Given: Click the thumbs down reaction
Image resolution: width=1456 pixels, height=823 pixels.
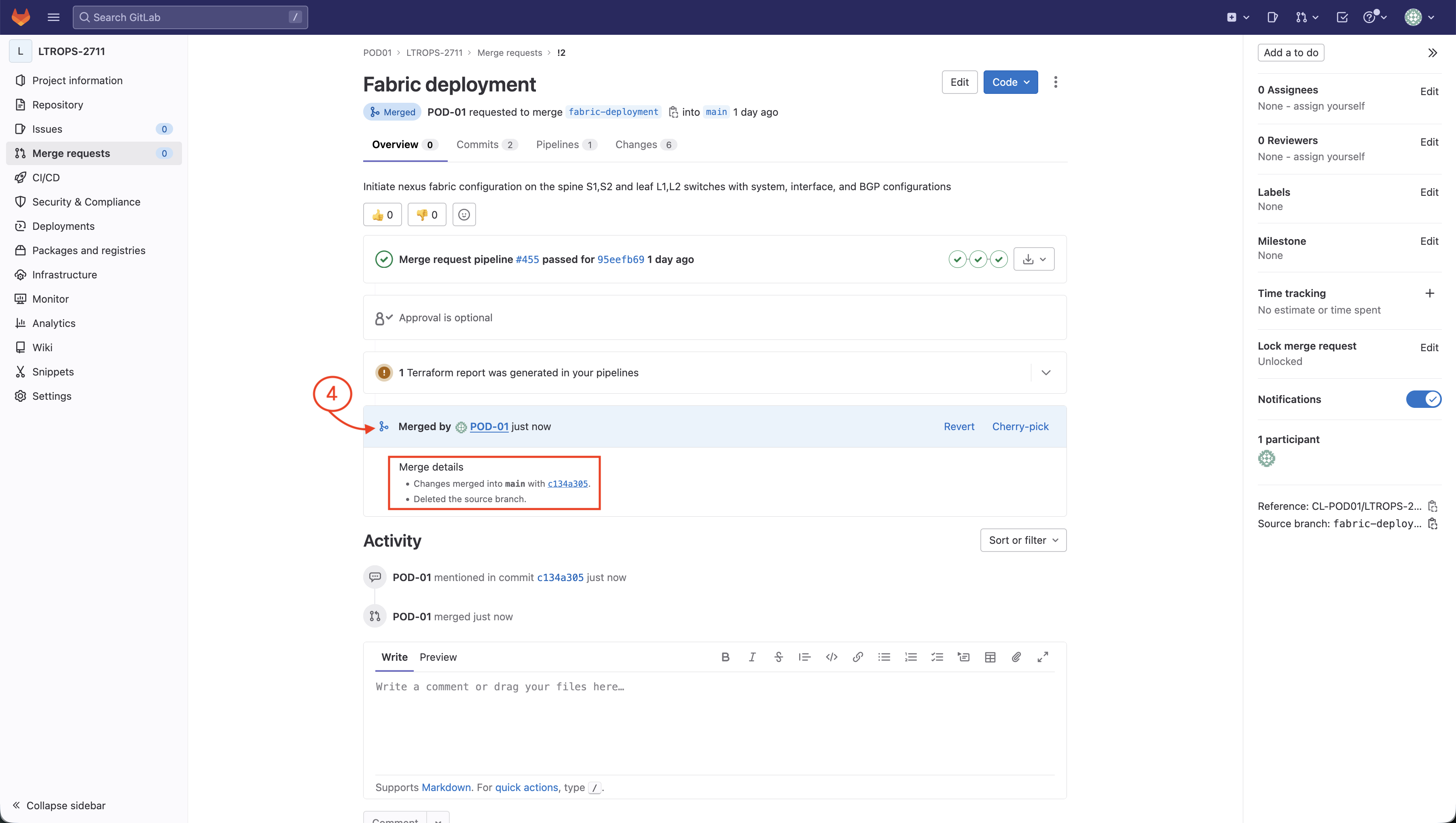Looking at the screenshot, I should (x=427, y=214).
